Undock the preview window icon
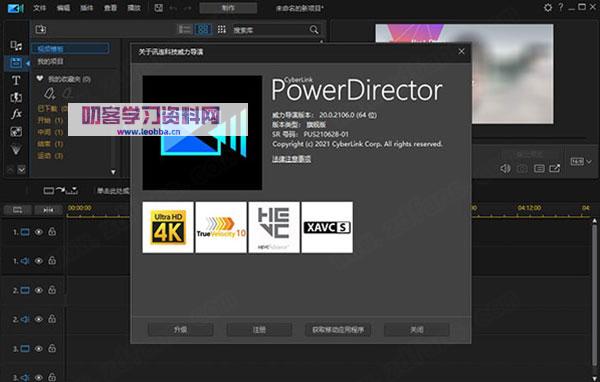The width and height of the screenshot is (600, 382). click(x=555, y=168)
